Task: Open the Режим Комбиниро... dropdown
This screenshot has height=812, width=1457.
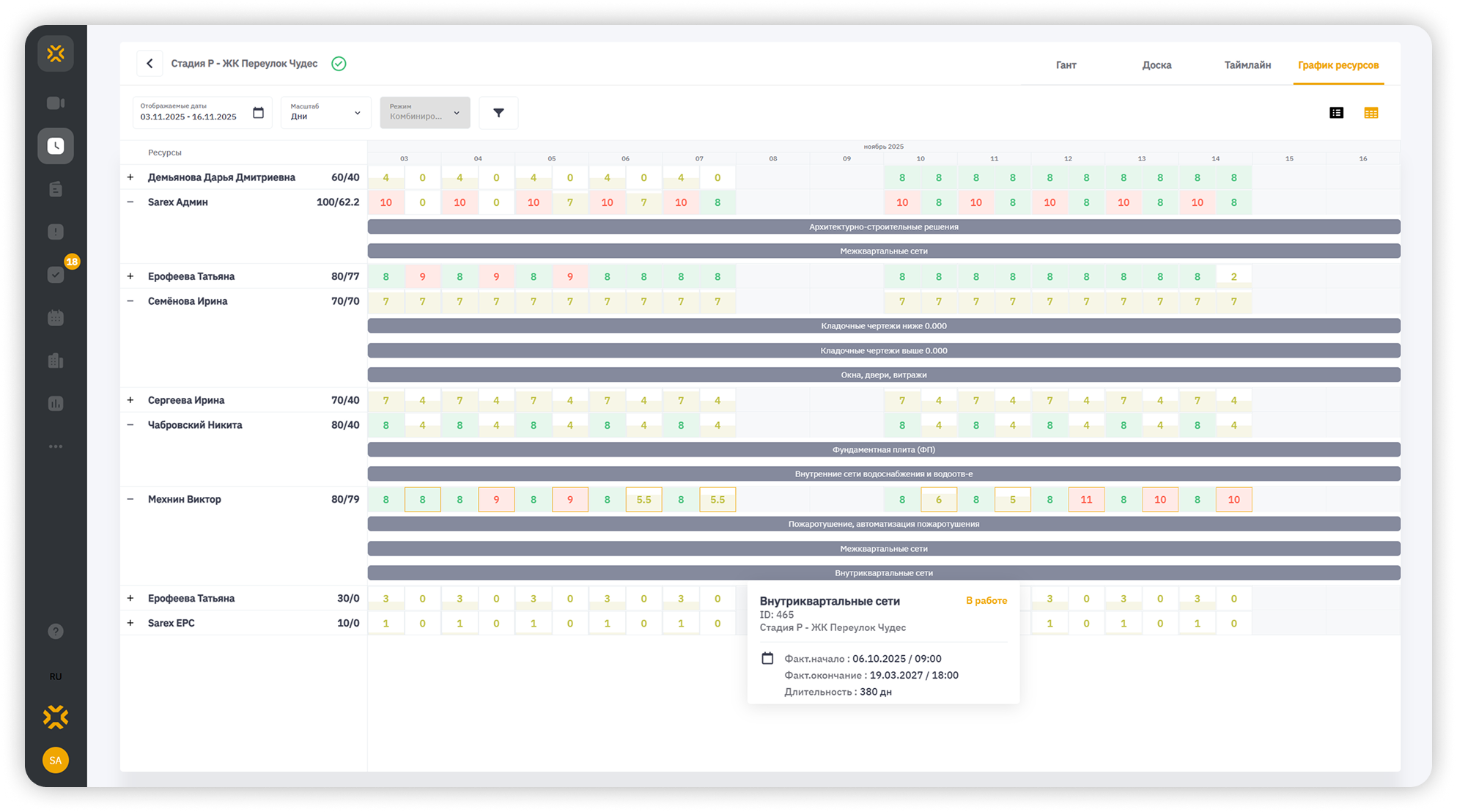Action: [x=424, y=113]
